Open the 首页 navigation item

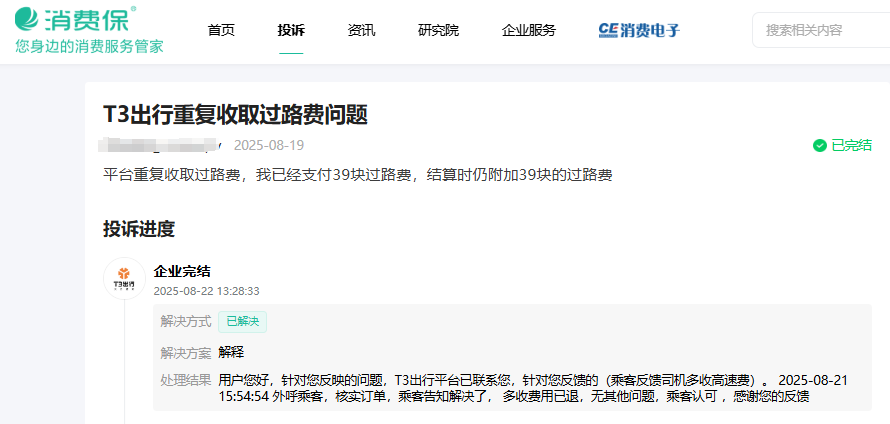[x=221, y=31]
